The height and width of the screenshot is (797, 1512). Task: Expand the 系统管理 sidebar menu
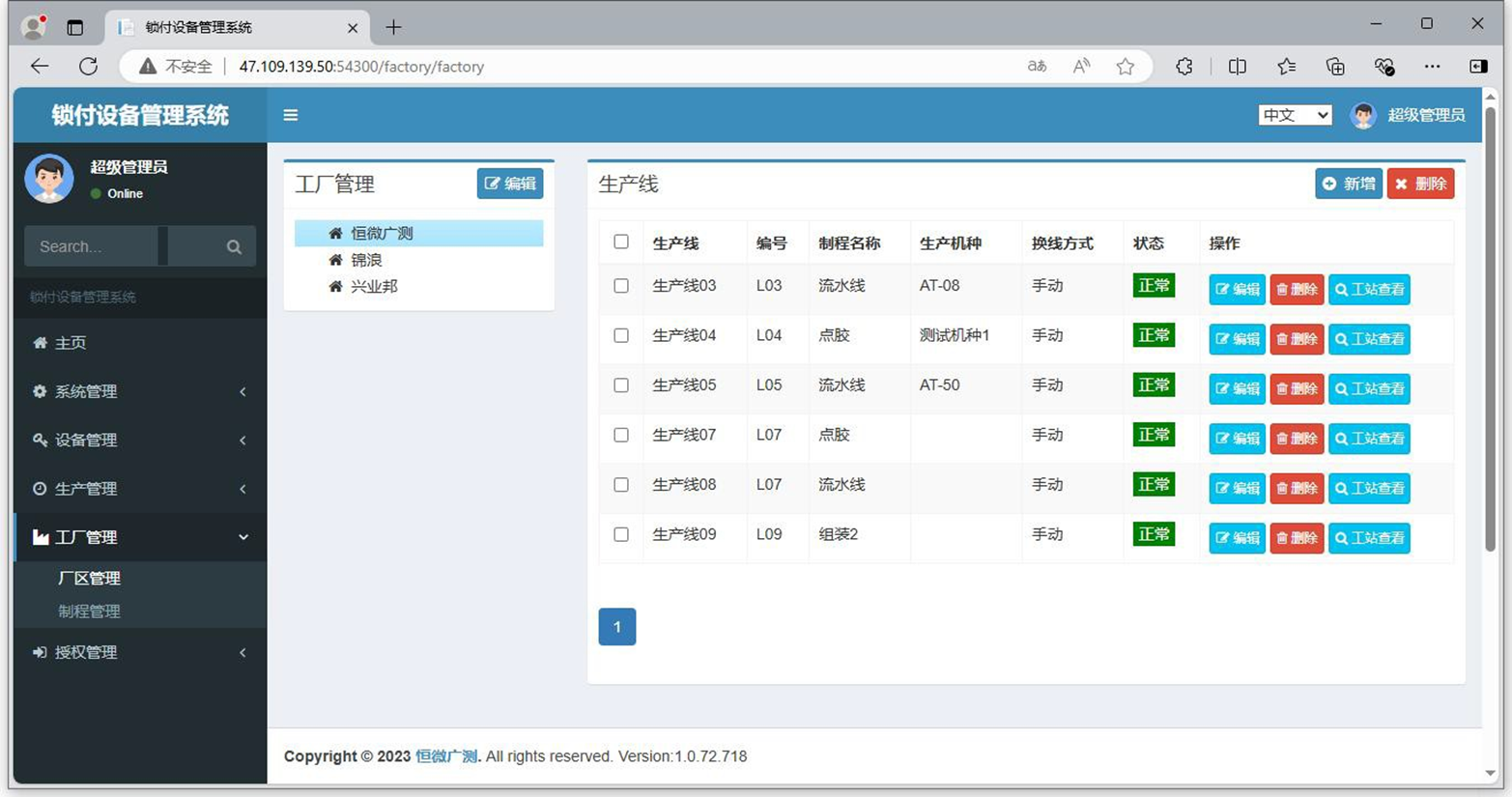tap(140, 391)
